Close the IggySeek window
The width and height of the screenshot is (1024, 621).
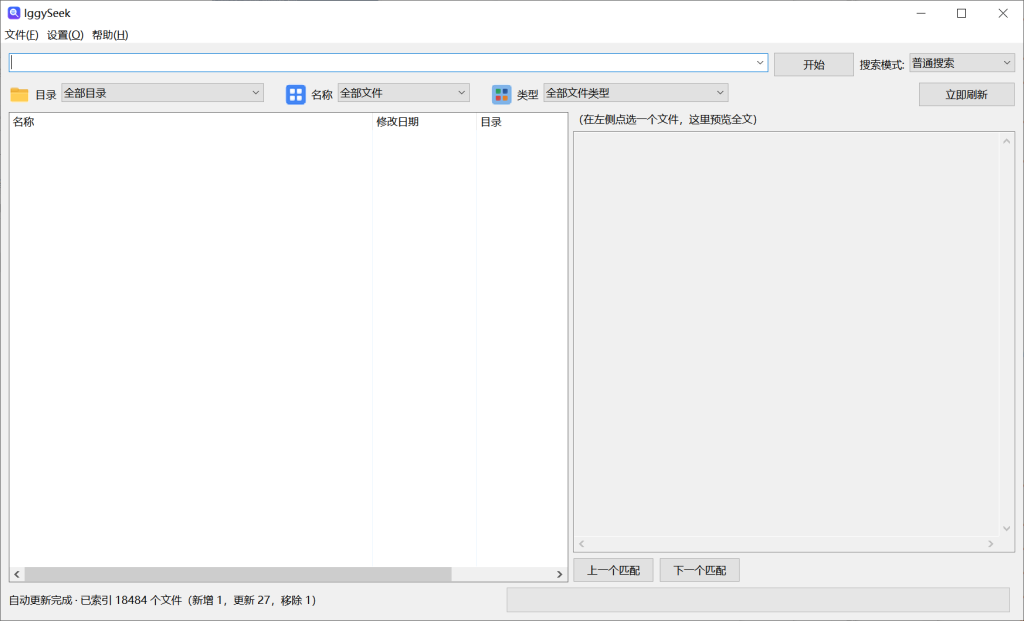(x=1003, y=13)
